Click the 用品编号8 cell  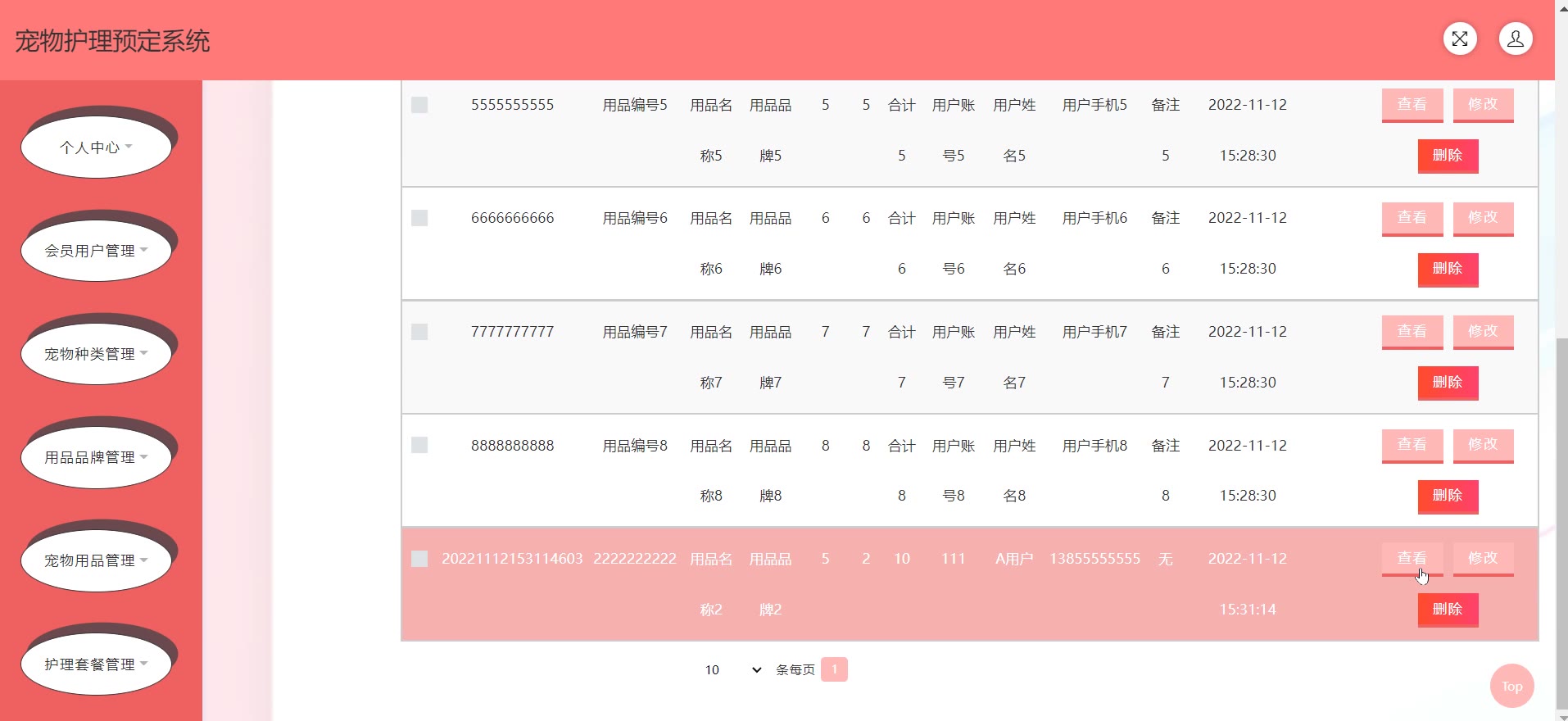[635, 446]
